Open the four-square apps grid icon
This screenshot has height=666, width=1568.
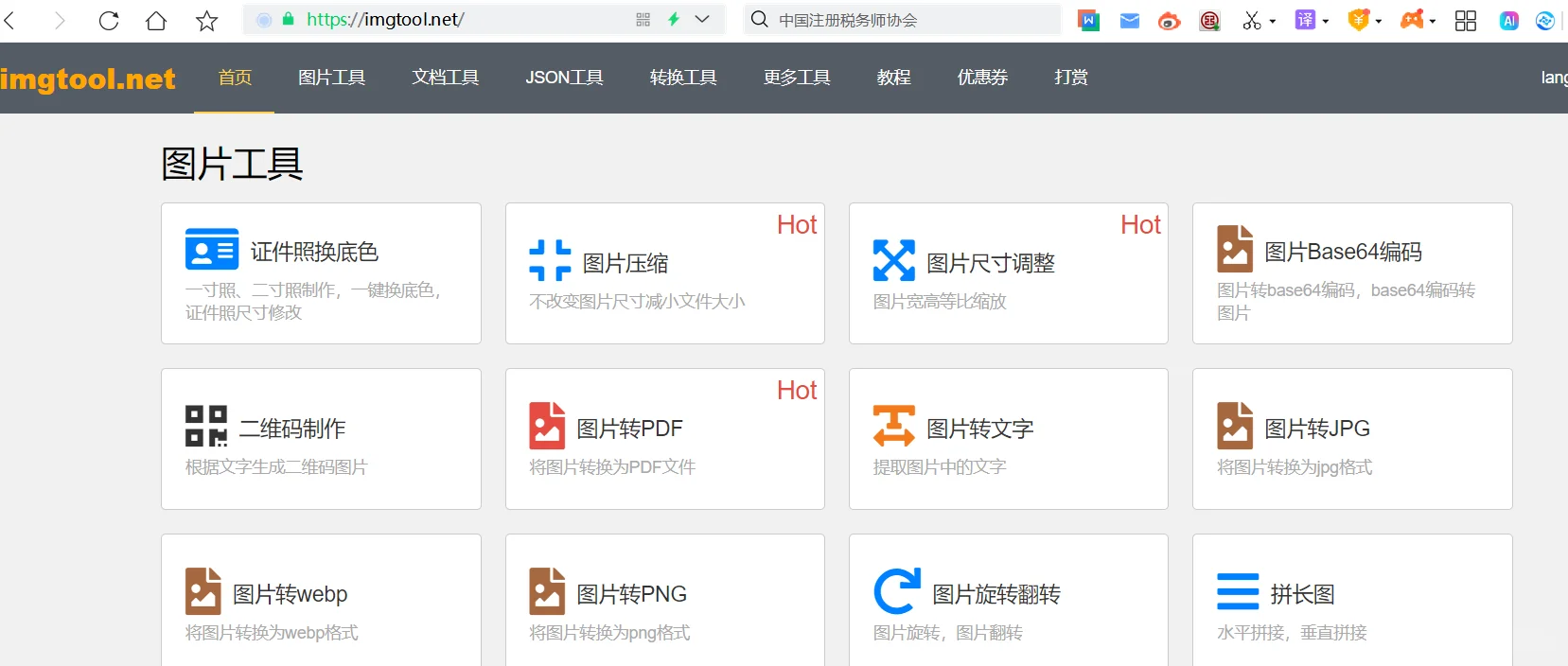1466,21
